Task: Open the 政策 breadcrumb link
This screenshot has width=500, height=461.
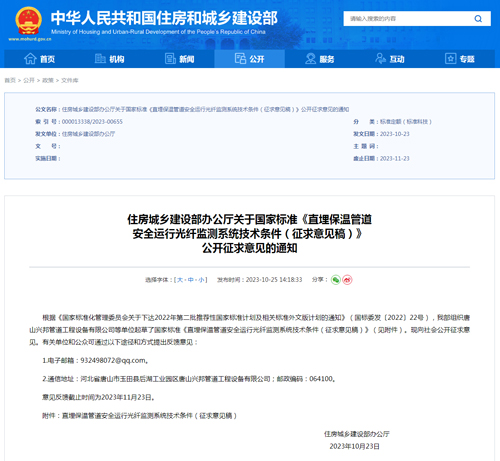Action: (x=48, y=80)
